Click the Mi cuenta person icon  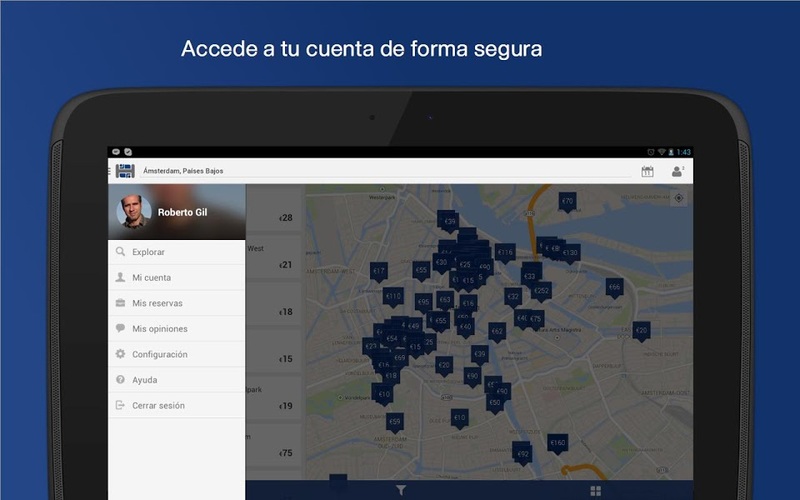click(x=120, y=277)
